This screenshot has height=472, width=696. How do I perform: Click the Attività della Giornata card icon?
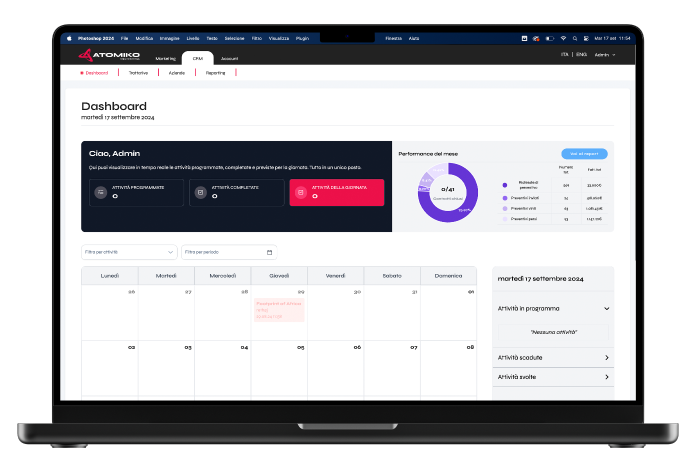point(300,192)
